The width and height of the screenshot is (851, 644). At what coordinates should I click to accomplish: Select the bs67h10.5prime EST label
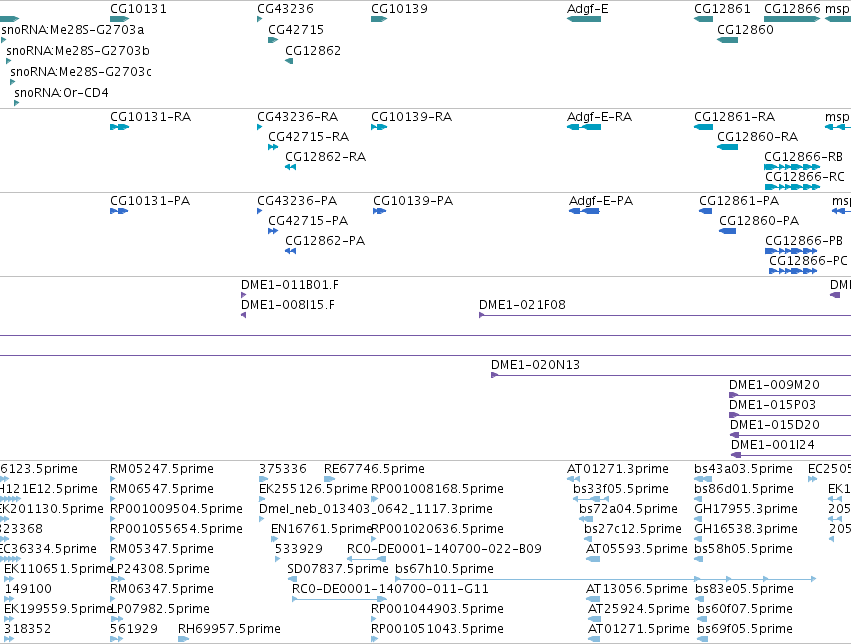tap(444, 569)
